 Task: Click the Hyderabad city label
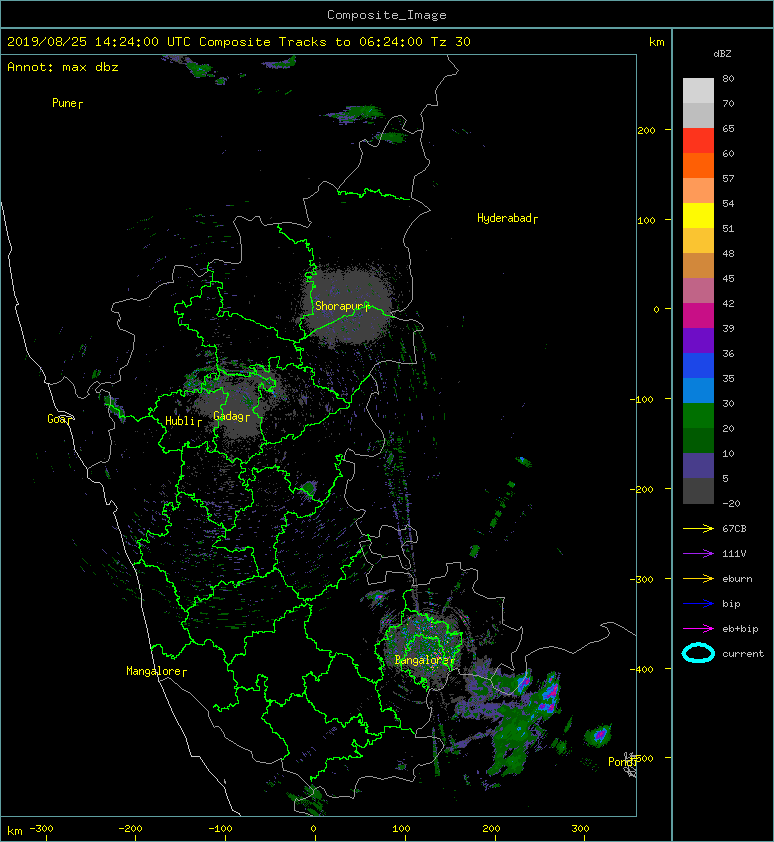tap(507, 218)
